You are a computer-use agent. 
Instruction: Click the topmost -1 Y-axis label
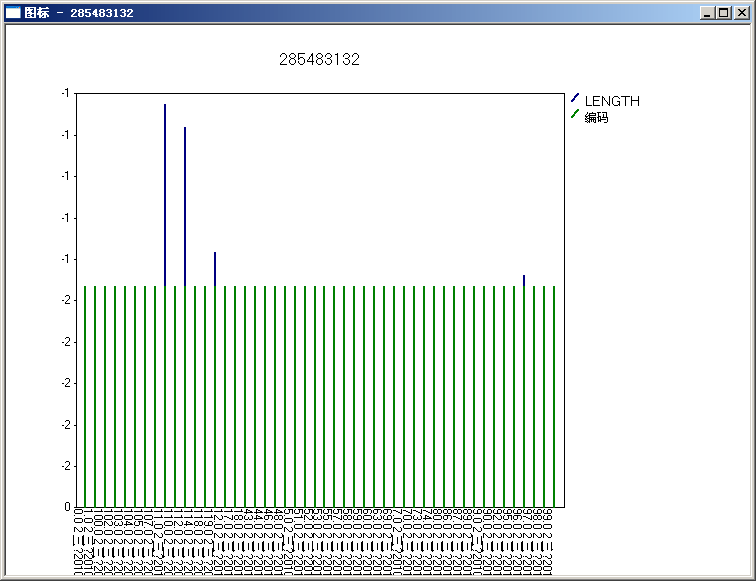click(x=65, y=93)
